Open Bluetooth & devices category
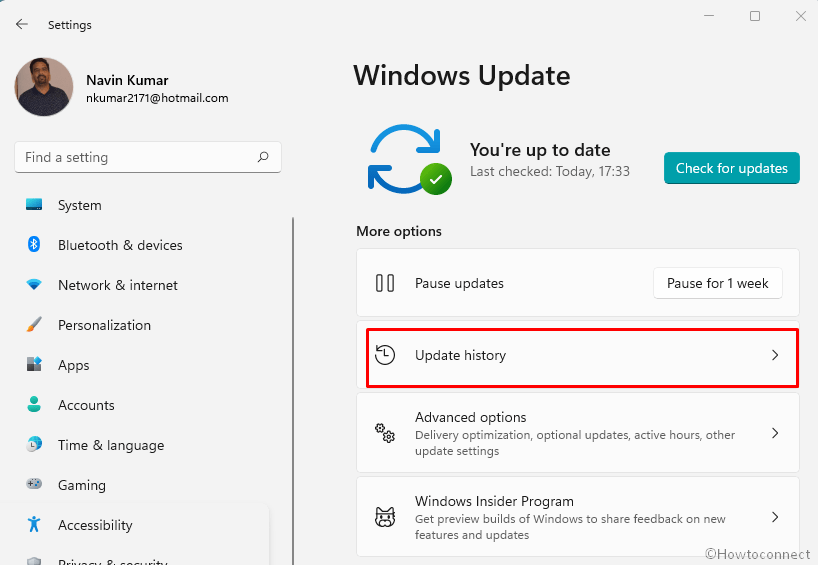Screen dimensions: 818x565 (120, 245)
